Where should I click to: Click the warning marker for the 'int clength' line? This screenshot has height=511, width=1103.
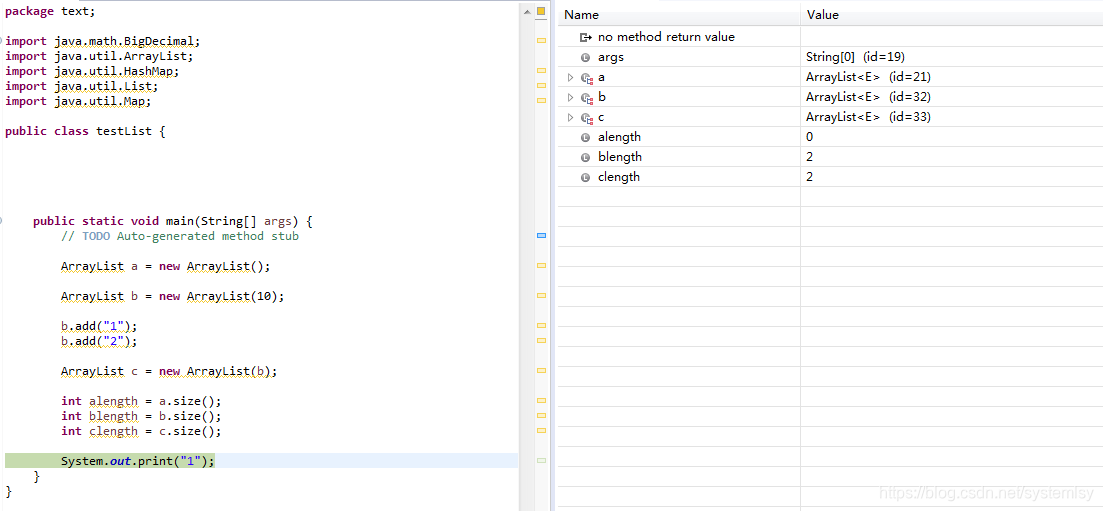[542, 430]
